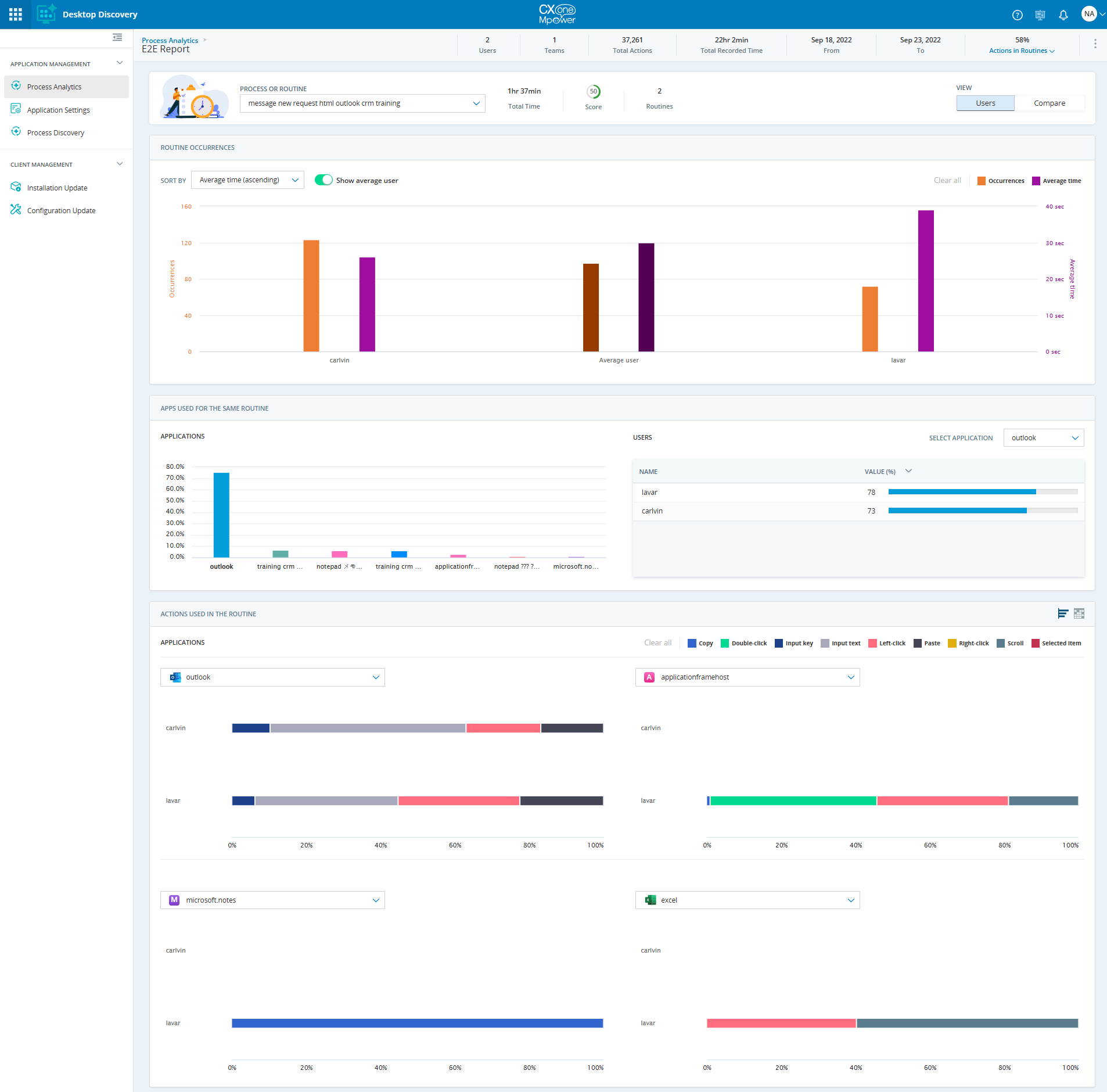Click the Process Analytics breadcrumb link
The height and width of the screenshot is (1092, 1107).
pyautogui.click(x=170, y=40)
